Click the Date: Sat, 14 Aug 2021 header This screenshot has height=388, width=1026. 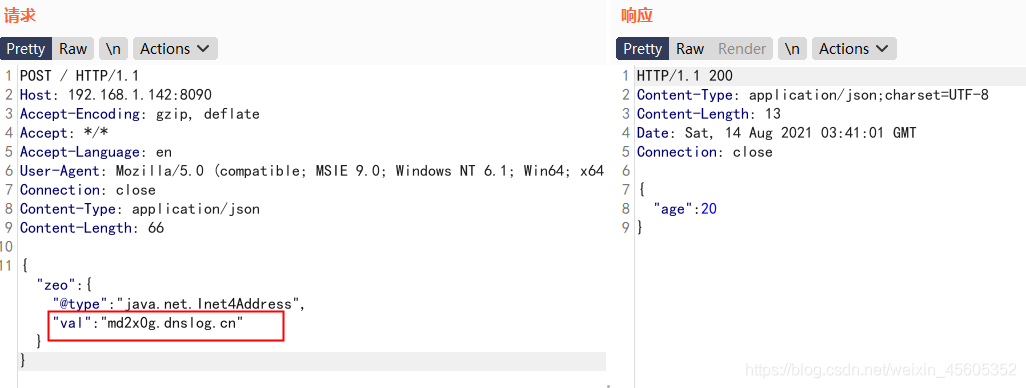pyautogui.click(x=777, y=133)
